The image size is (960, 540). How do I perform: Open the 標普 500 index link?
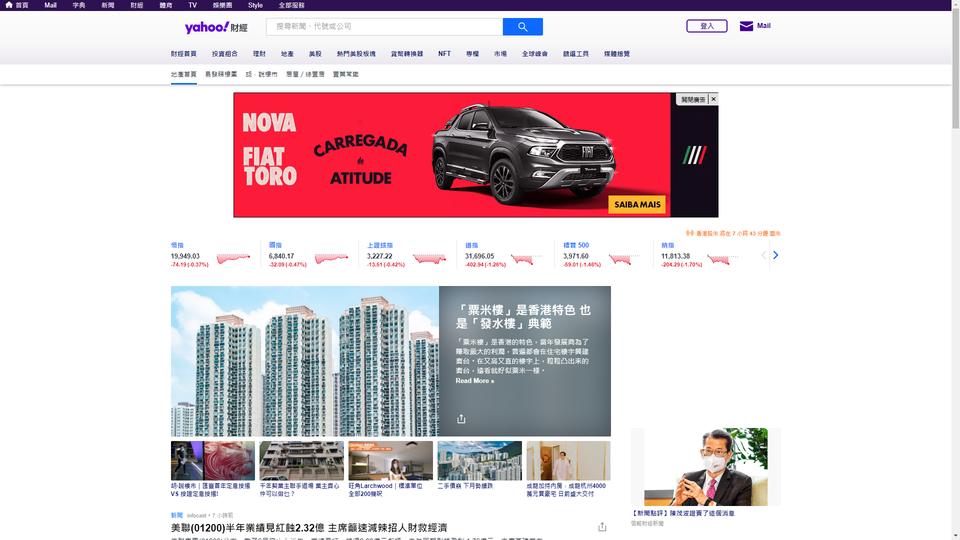tap(576, 245)
